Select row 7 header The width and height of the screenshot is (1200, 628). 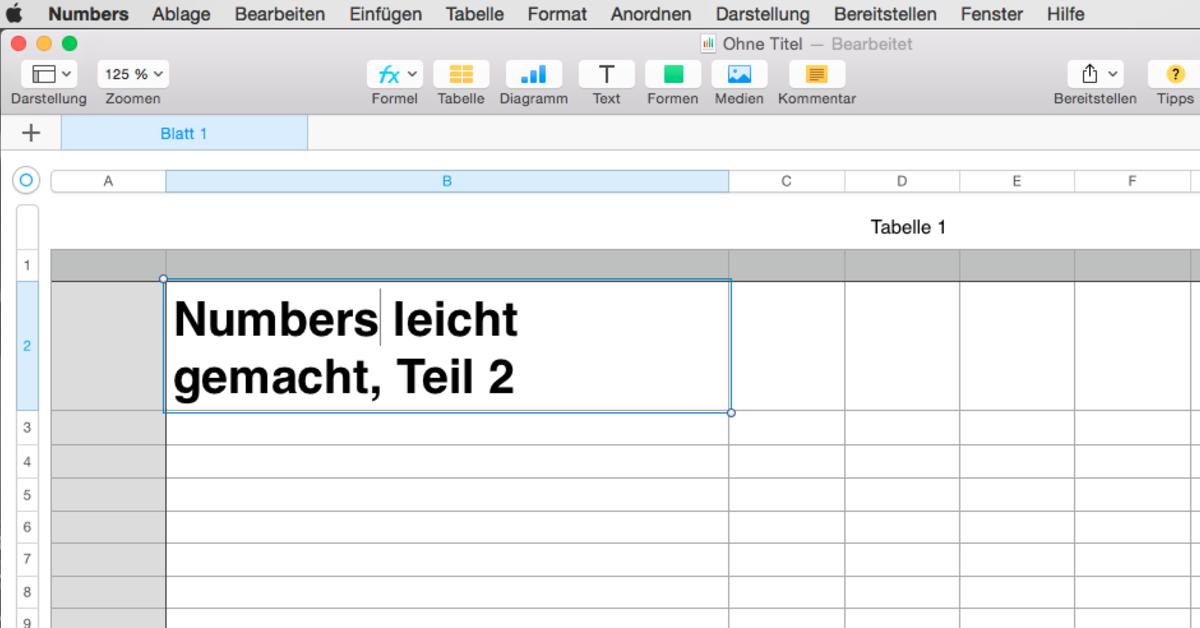click(x=27, y=559)
